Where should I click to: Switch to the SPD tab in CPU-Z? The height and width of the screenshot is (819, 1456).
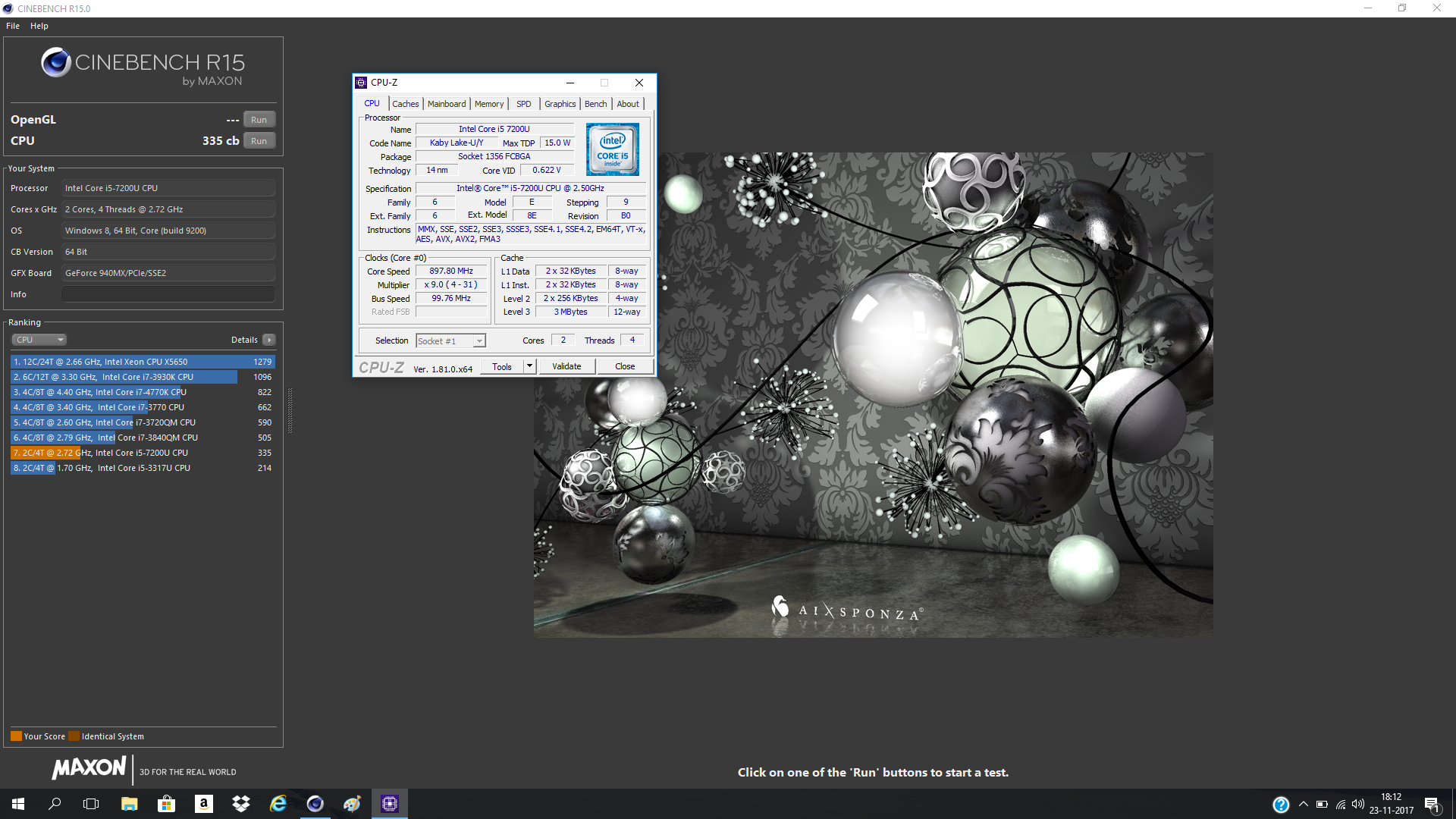coord(524,104)
